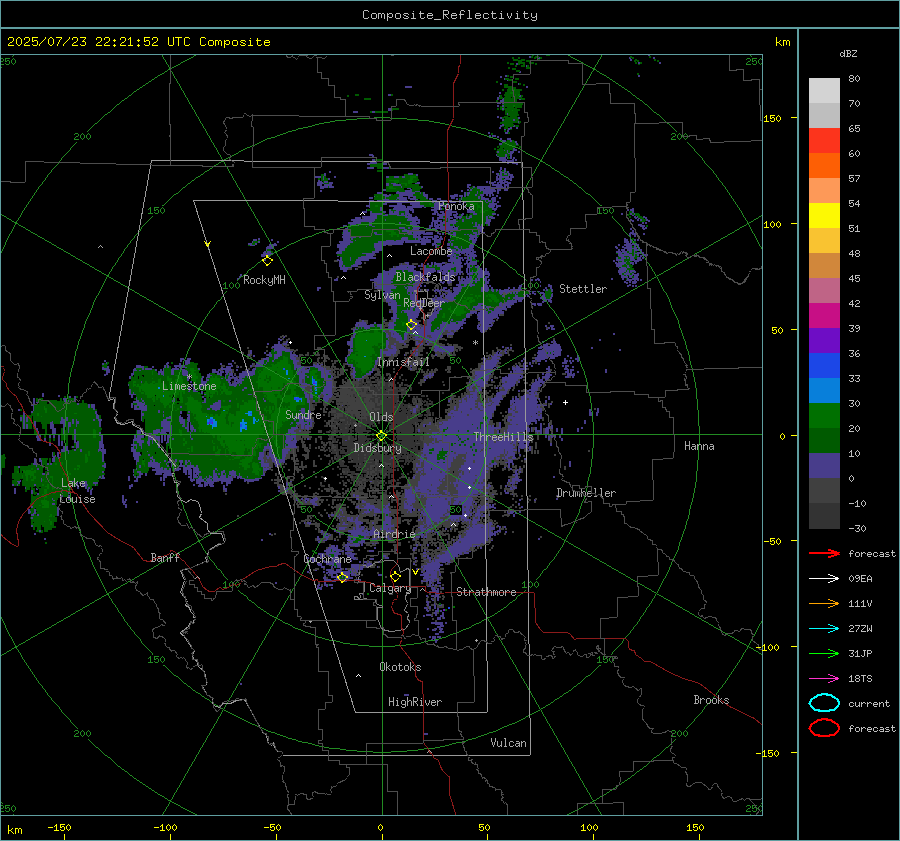Click the magenta 18TS arrow in legend
Image resolution: width=900 pixels, height=841 pixels.
point(824,678)
